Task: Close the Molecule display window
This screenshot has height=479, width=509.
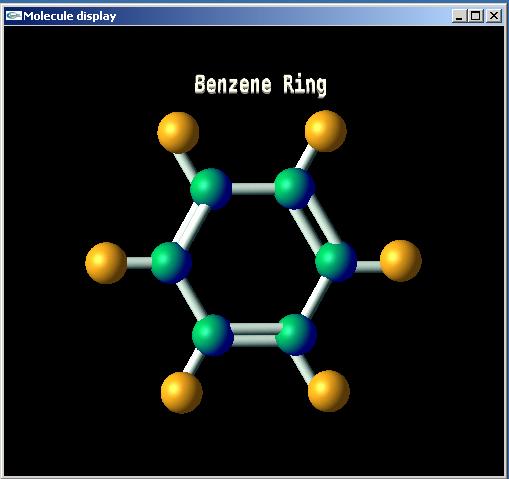Action: (494, 16)
